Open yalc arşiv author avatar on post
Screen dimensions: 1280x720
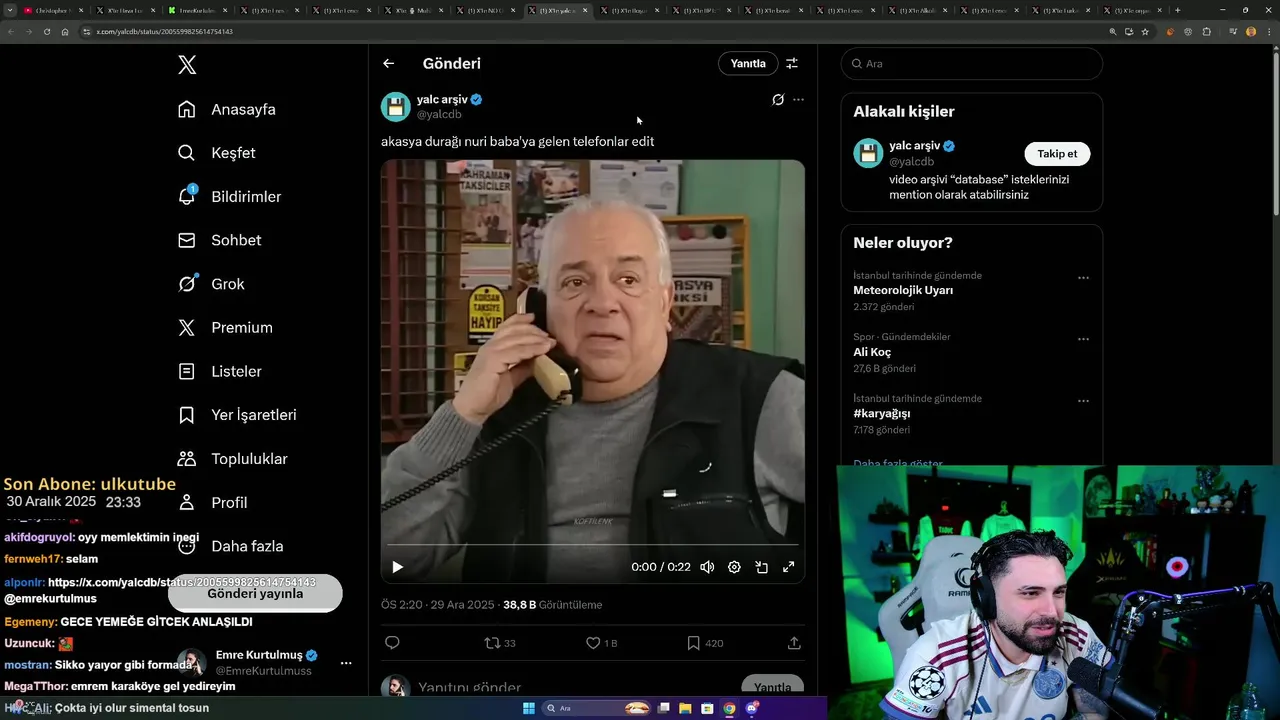396,106
